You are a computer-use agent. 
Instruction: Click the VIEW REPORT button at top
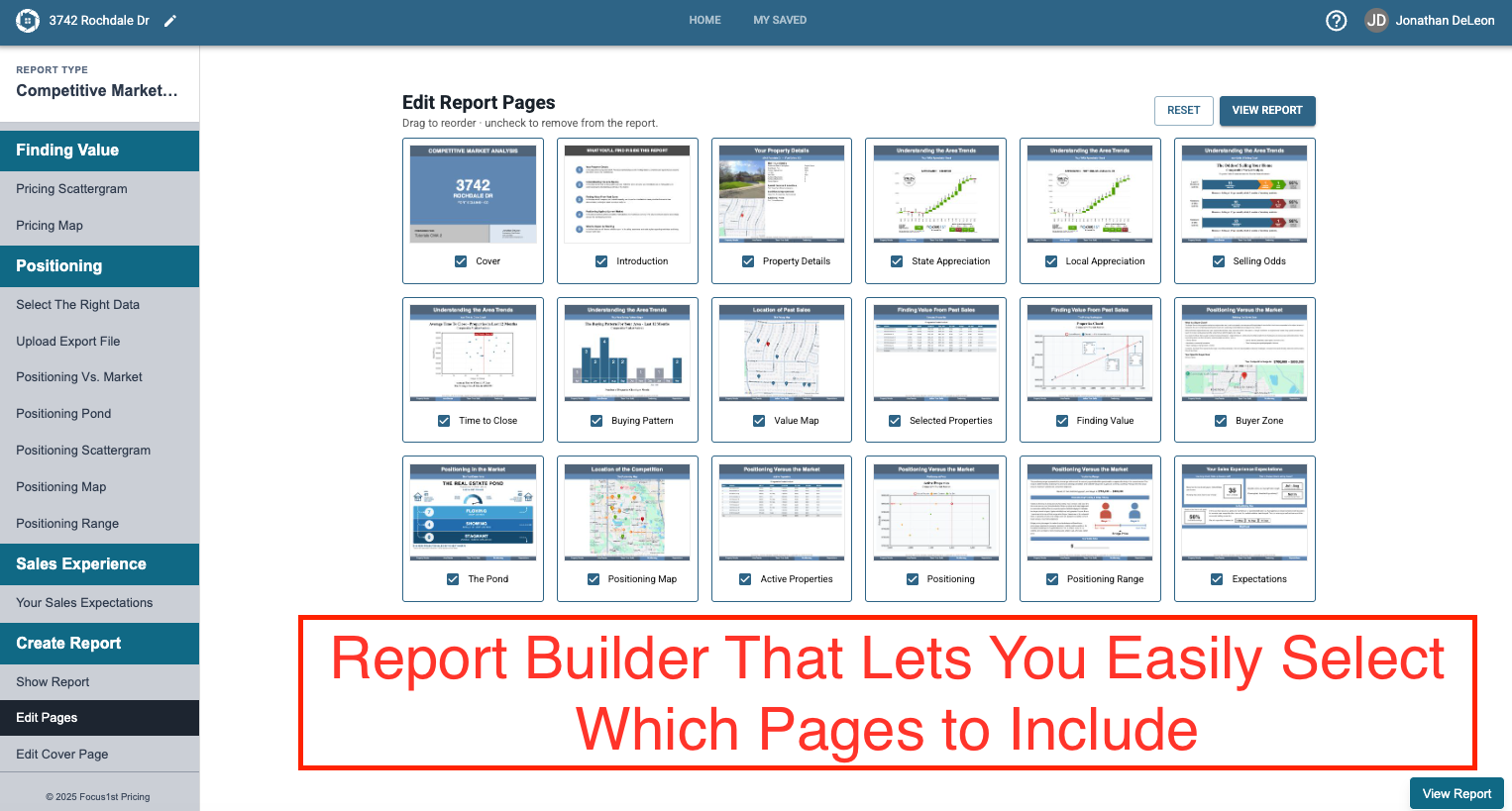1267,111
